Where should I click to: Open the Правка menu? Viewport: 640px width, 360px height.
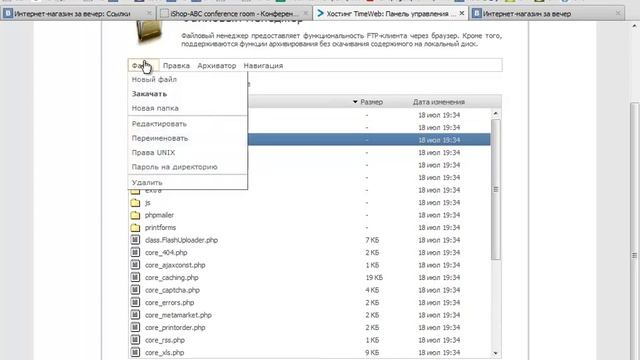176,65
